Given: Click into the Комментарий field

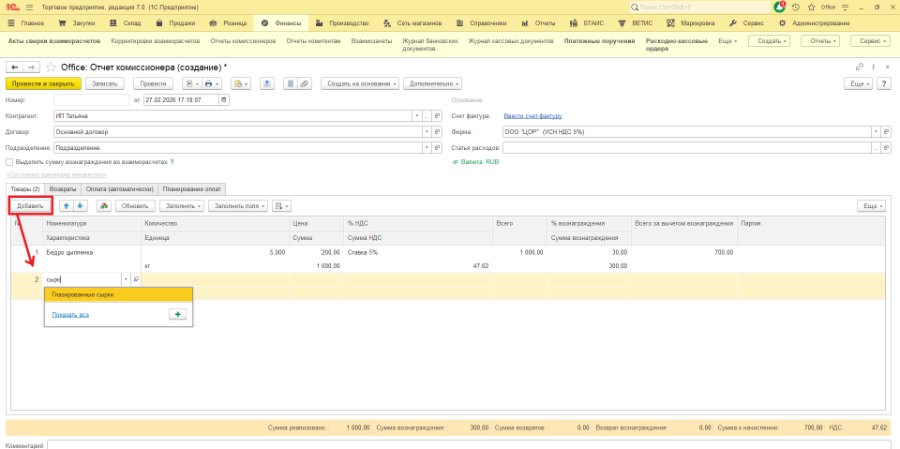Looking at the screenshot, I should click(470, 444).
